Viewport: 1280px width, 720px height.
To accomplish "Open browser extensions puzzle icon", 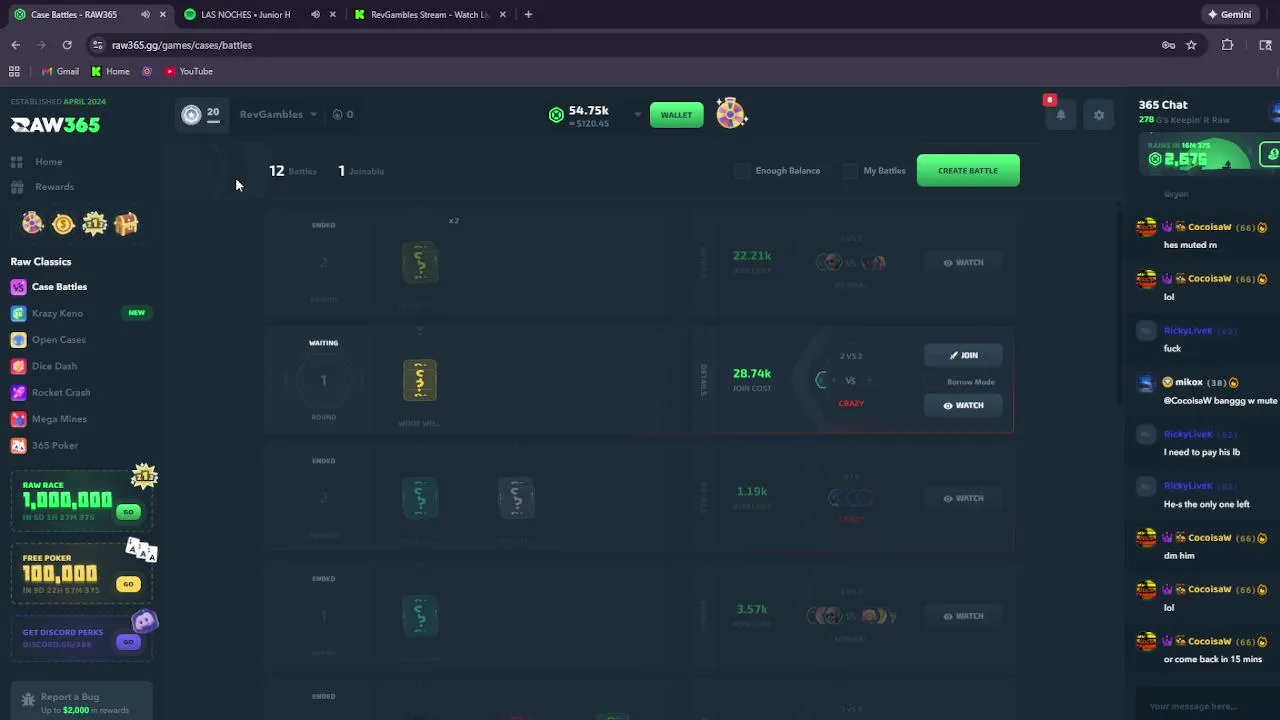I will [1228, 45].
